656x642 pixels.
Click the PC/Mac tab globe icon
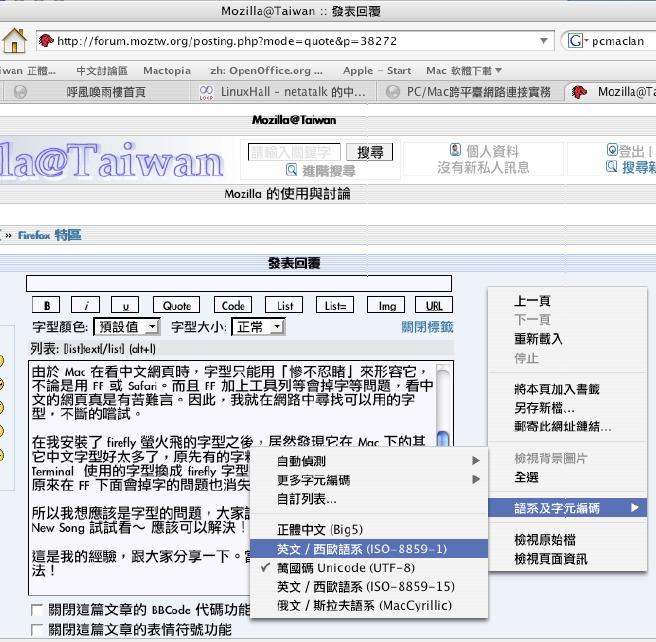(392, 92)
